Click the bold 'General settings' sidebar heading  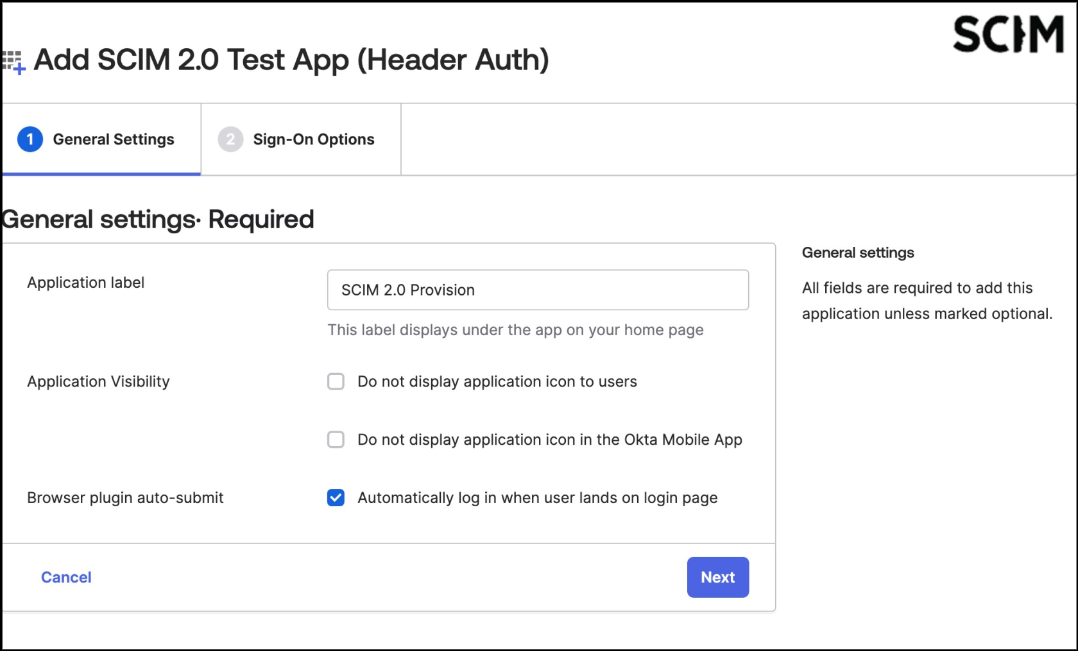(x=858, y=253)
